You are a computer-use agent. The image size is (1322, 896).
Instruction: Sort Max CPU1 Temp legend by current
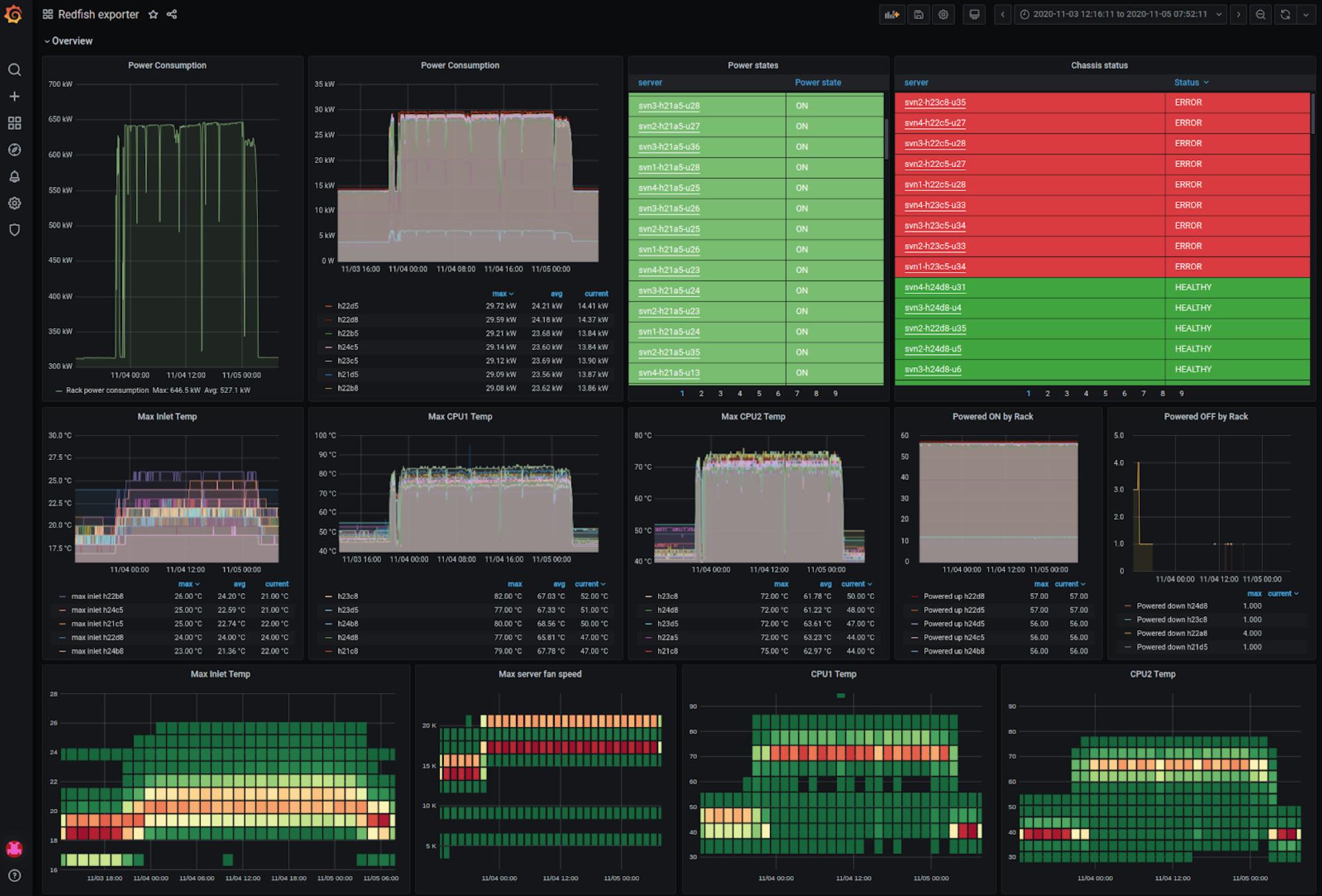click(x=590, y=584)
